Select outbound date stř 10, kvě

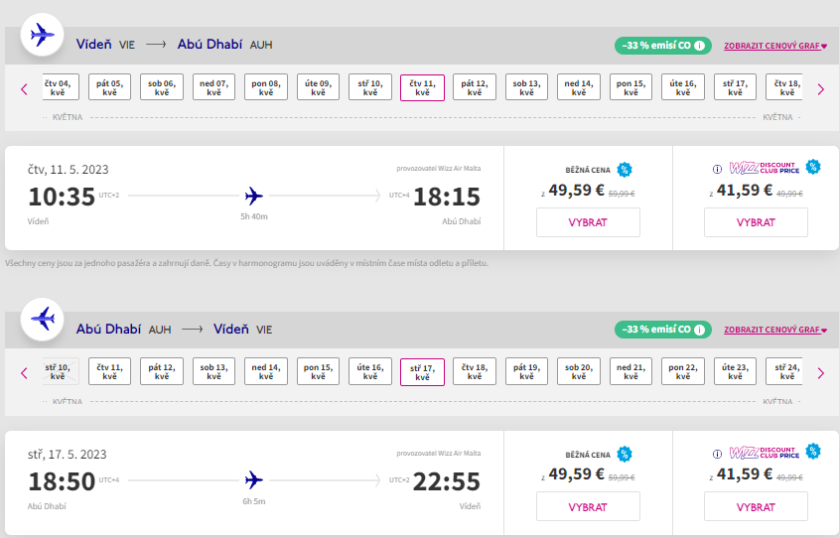click(370, 87)
